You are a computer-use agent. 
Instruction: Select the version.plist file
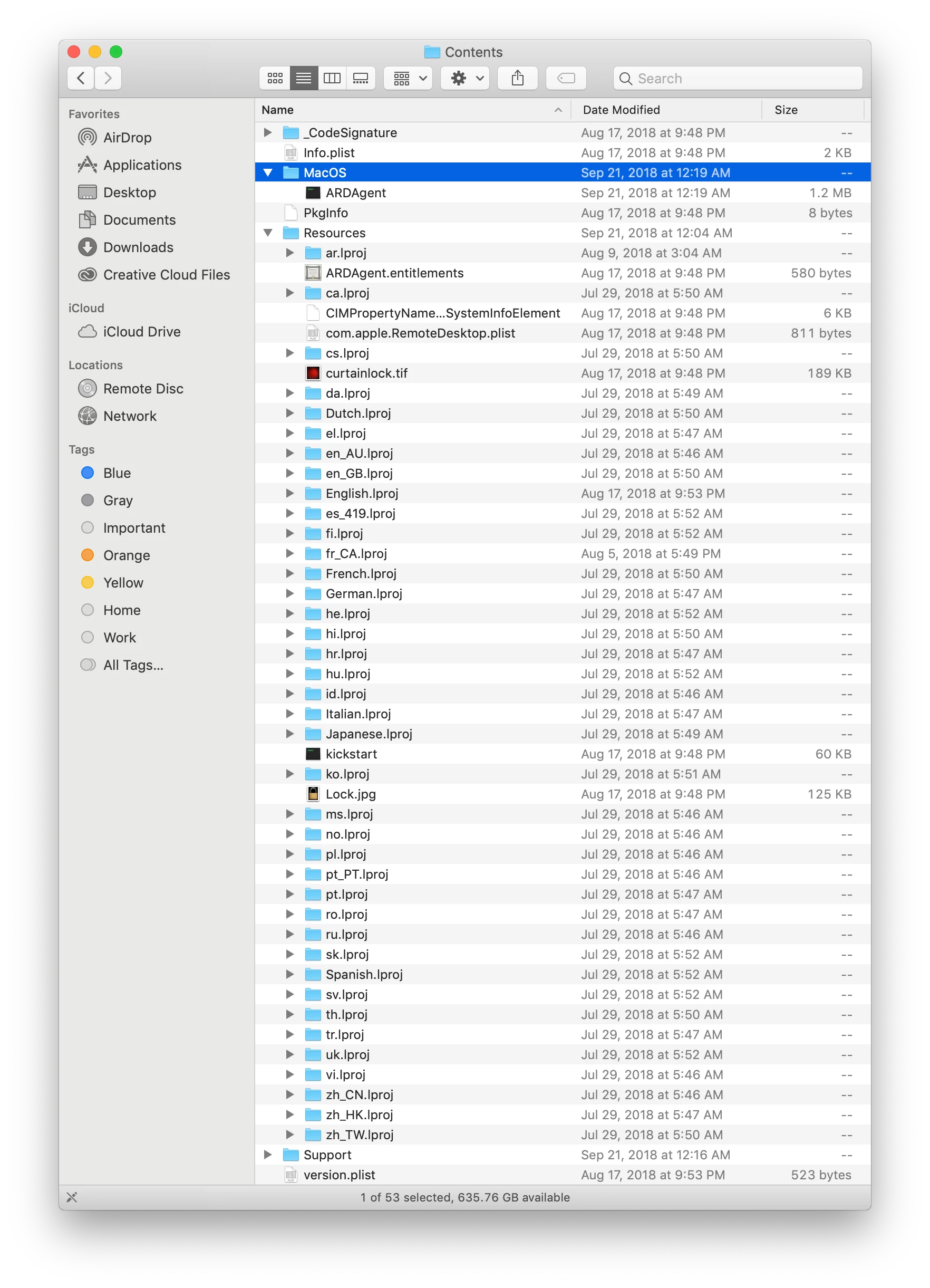pyautogui.click(x=563, y=1175)
